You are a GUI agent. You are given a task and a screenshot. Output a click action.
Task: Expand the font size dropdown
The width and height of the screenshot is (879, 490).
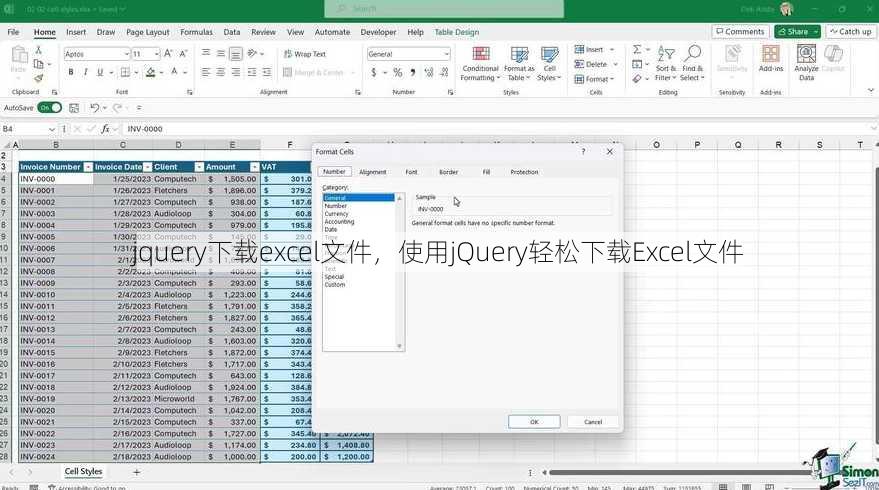point(156,54)
